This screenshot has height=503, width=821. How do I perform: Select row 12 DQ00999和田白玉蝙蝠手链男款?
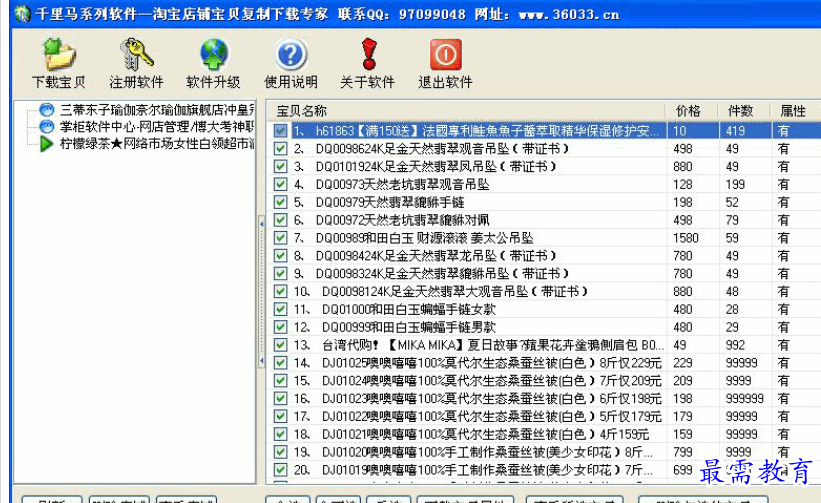545,327
